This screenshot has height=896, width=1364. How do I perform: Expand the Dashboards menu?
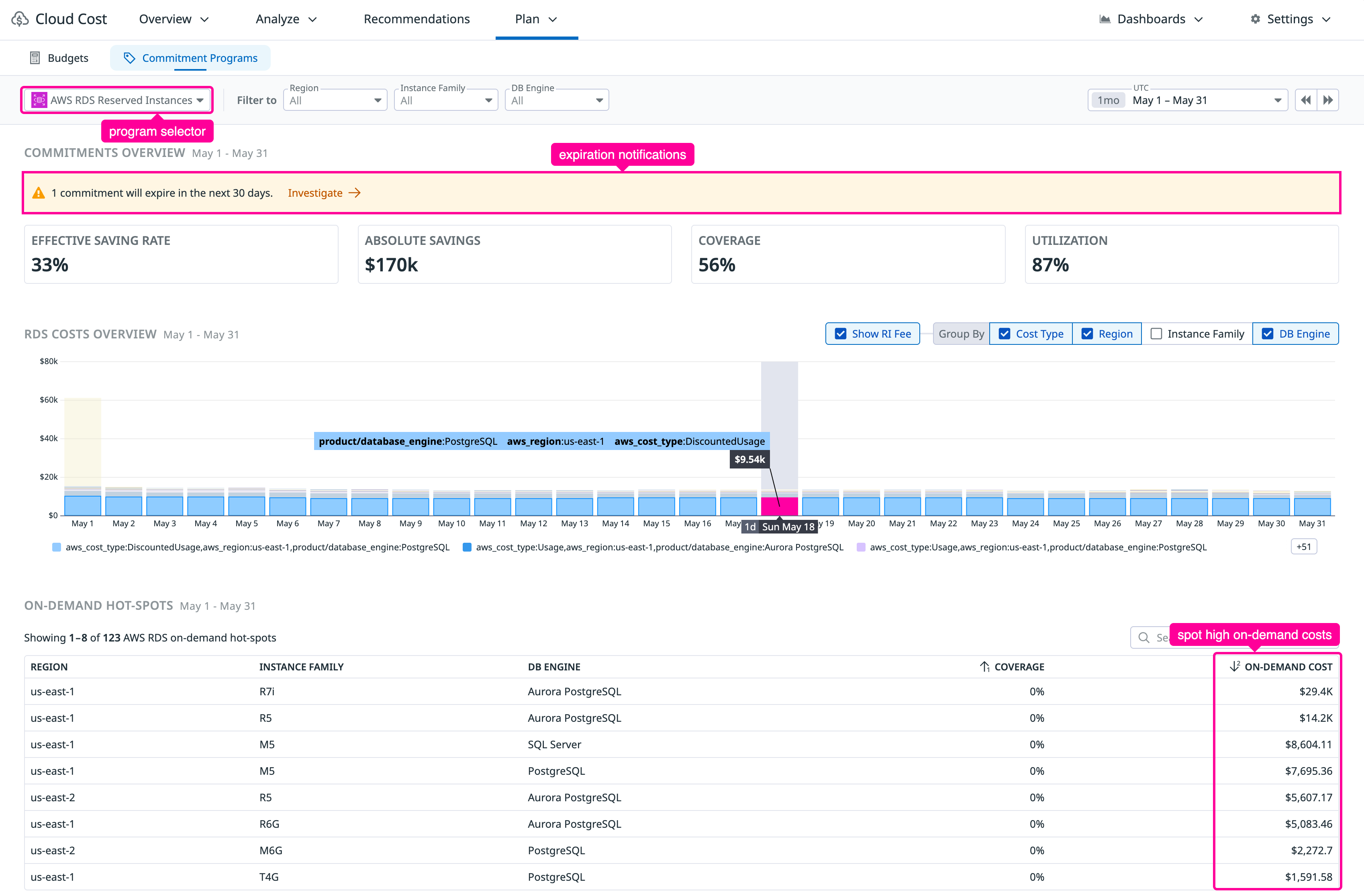1151,19
